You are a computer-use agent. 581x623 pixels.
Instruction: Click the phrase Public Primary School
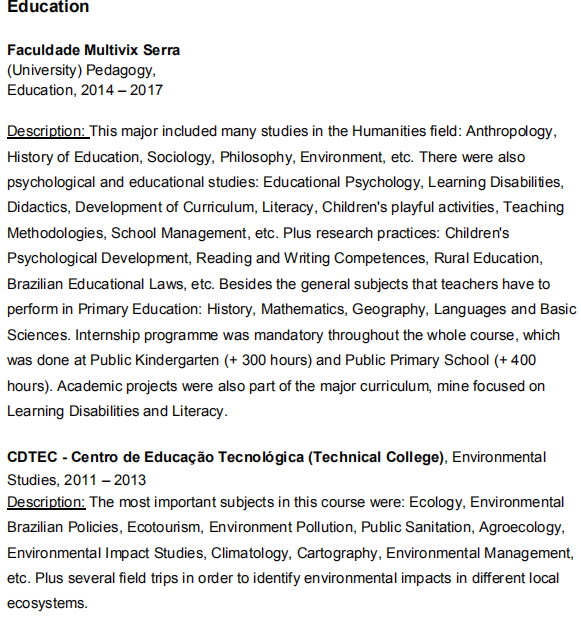(x=417, y=360)
